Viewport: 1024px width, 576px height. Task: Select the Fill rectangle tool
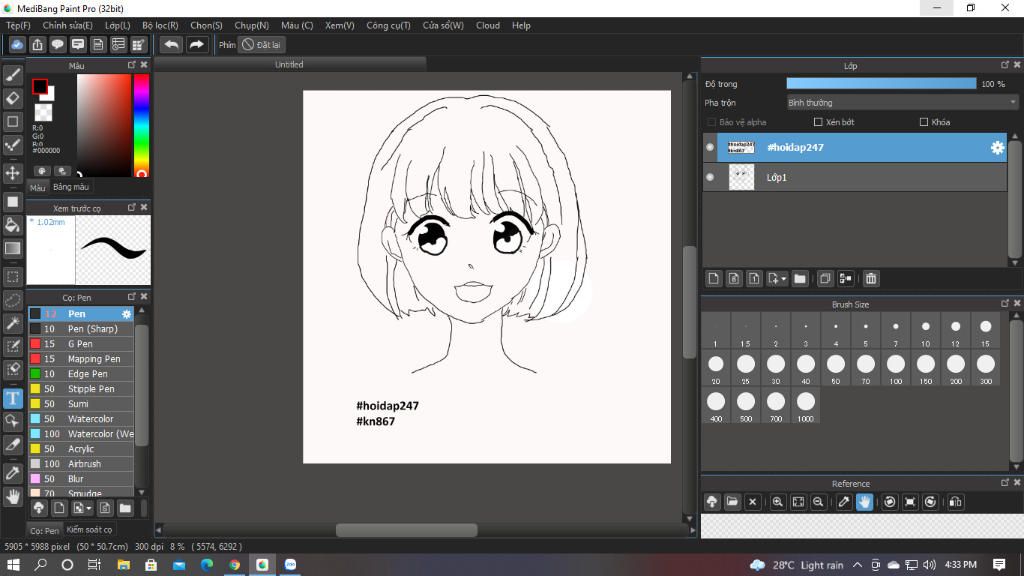point(12,202)
